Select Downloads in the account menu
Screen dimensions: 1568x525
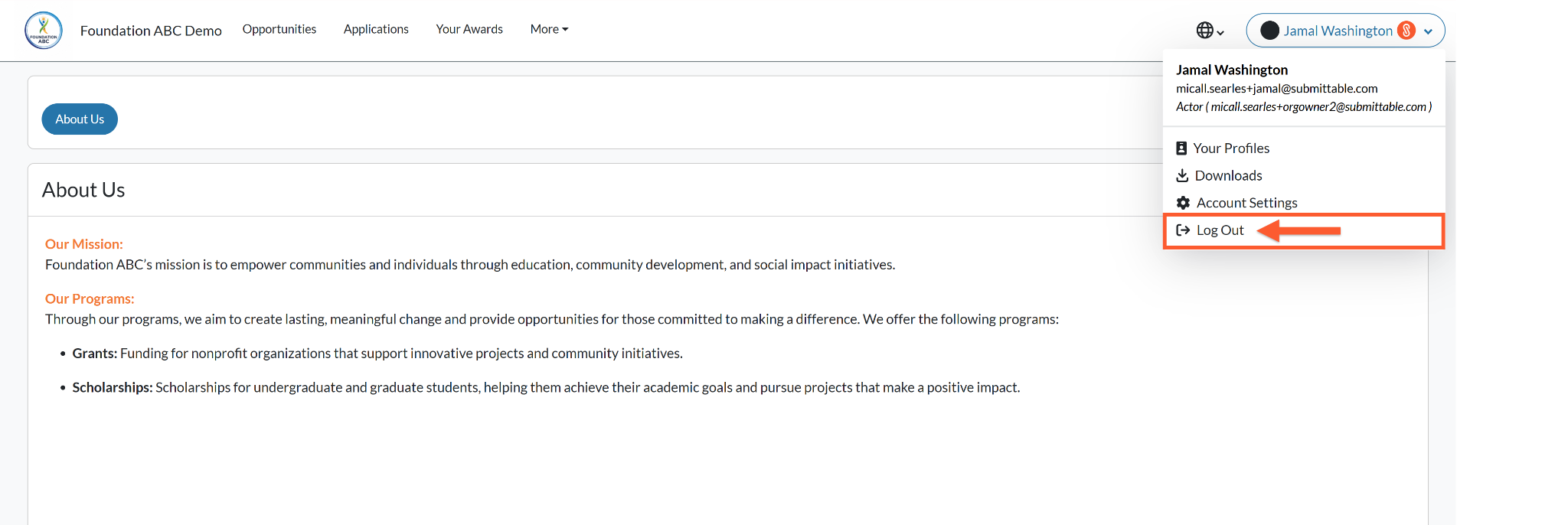point(1304,175)
